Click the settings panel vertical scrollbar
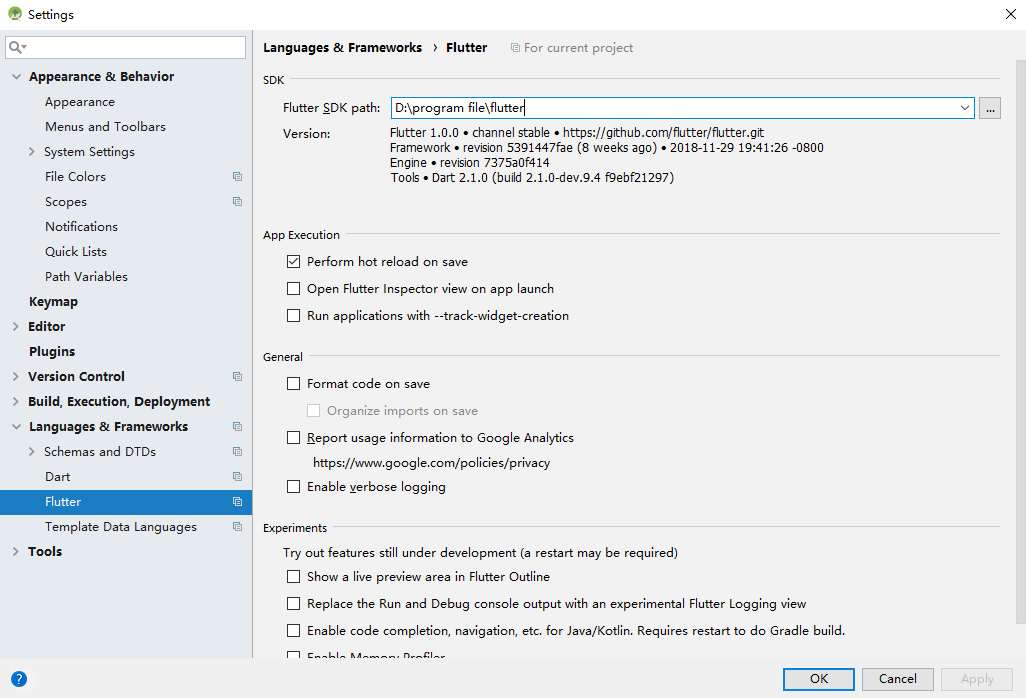The height and width of the screenshot is (698, 1026). (1020, 340)
